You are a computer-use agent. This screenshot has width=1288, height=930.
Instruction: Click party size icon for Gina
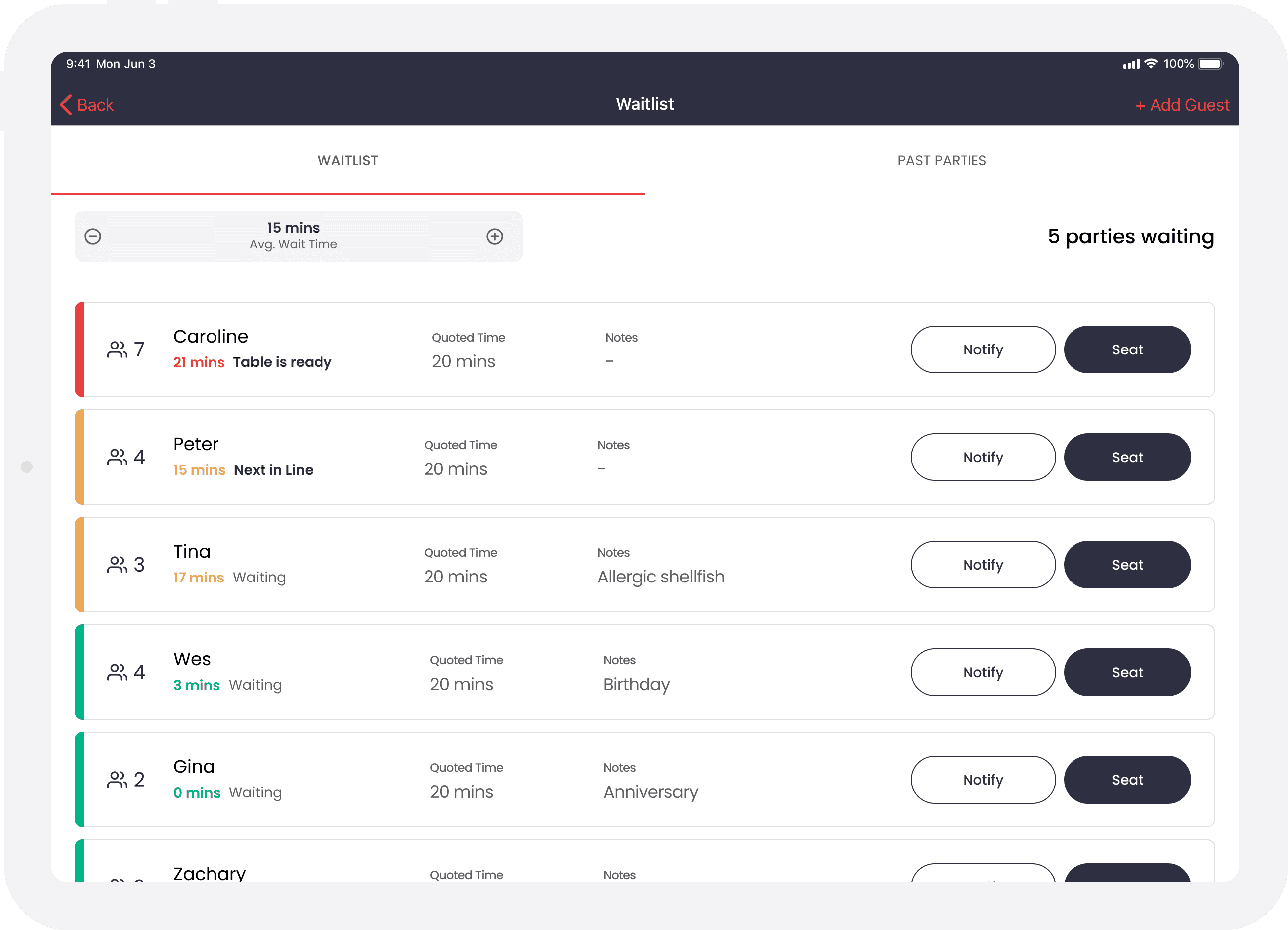[117, 780]
